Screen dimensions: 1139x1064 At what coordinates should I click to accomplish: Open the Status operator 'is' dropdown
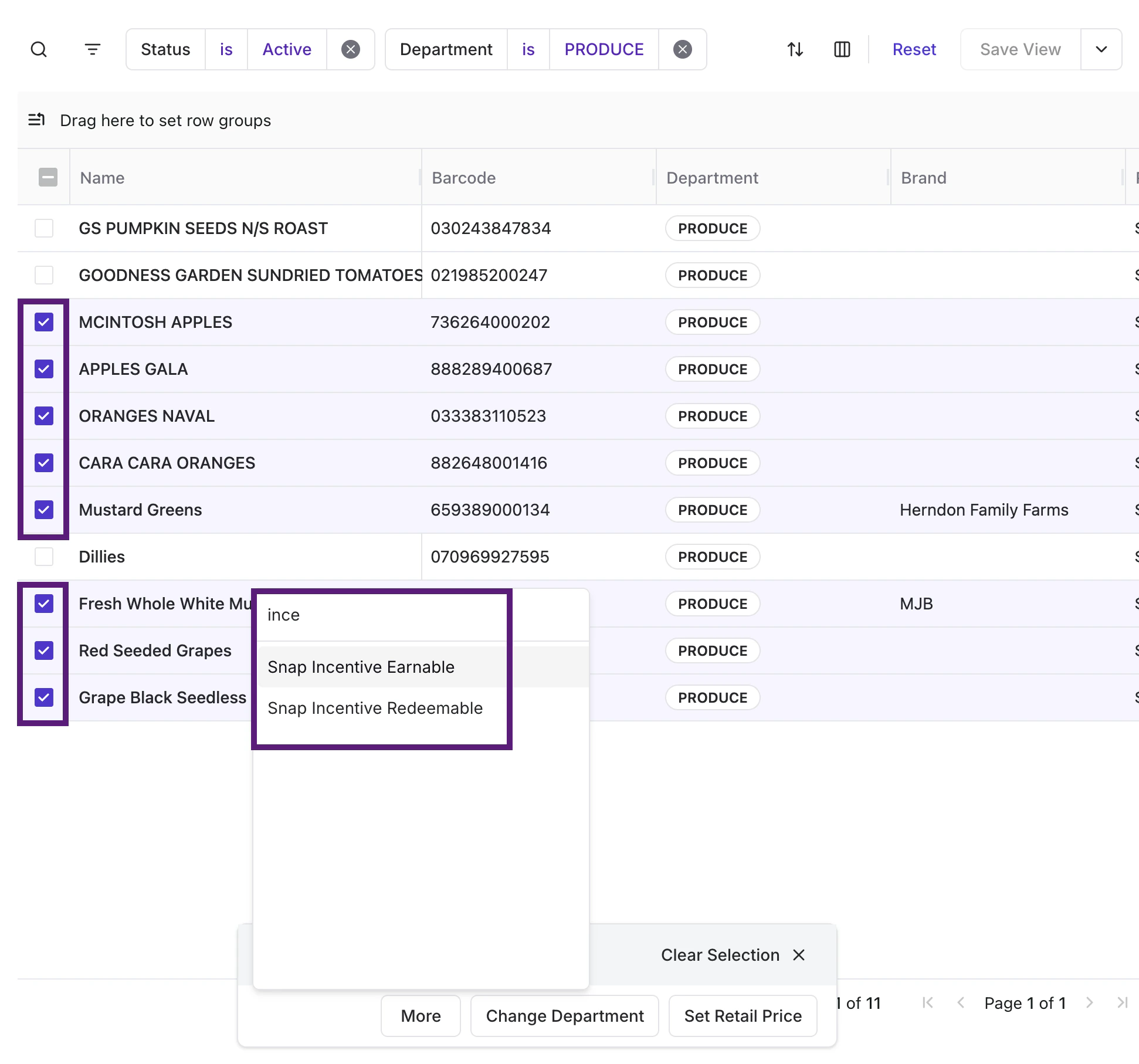(226, 49)
